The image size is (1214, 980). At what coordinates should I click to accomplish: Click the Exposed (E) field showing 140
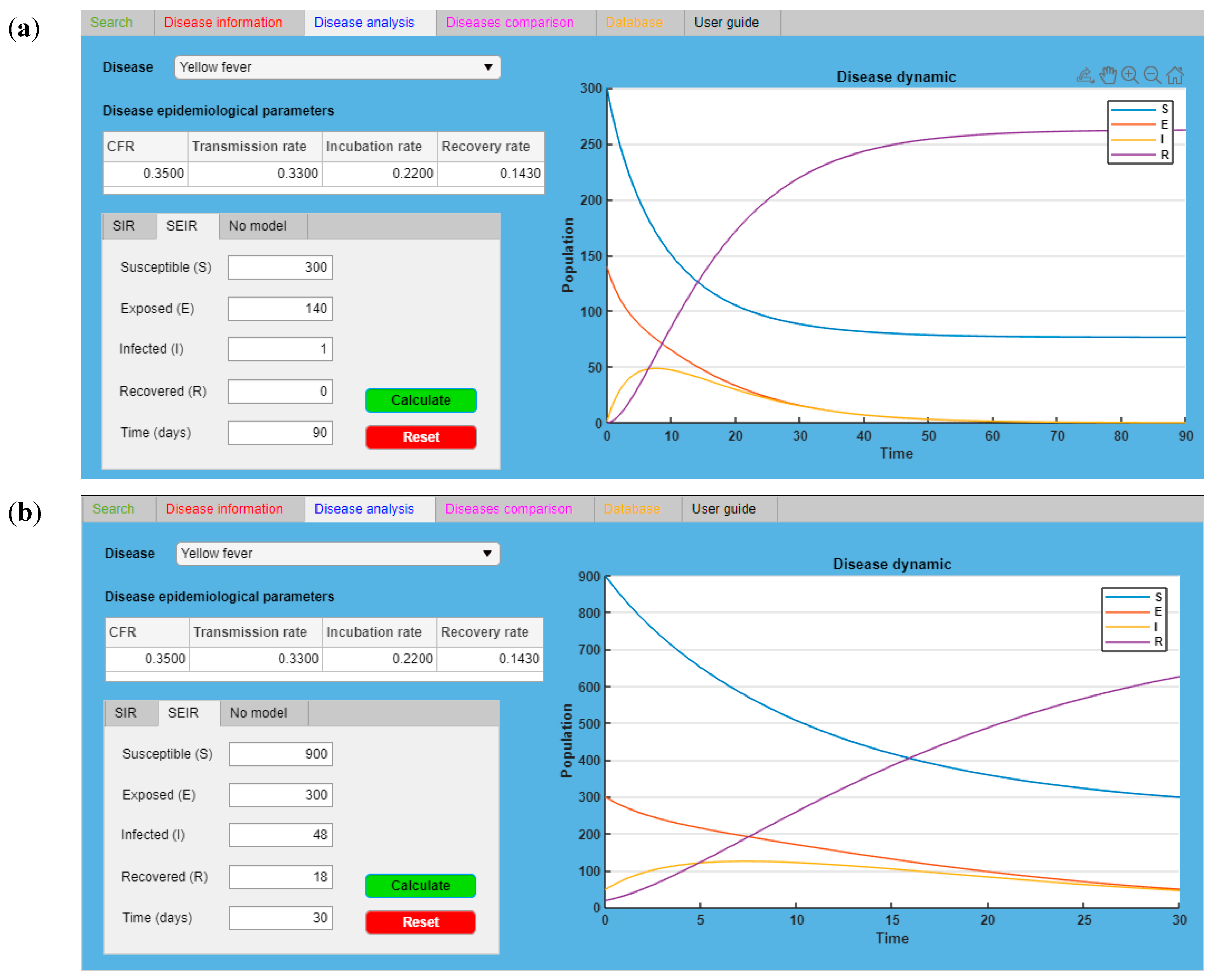click(280, 308)
